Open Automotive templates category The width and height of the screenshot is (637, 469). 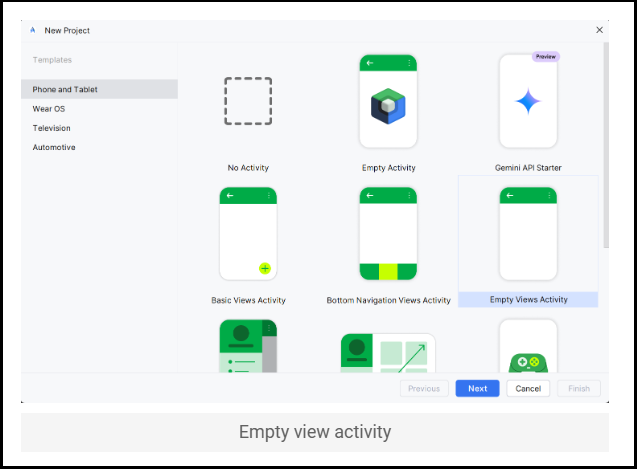[x=54, y=147]
